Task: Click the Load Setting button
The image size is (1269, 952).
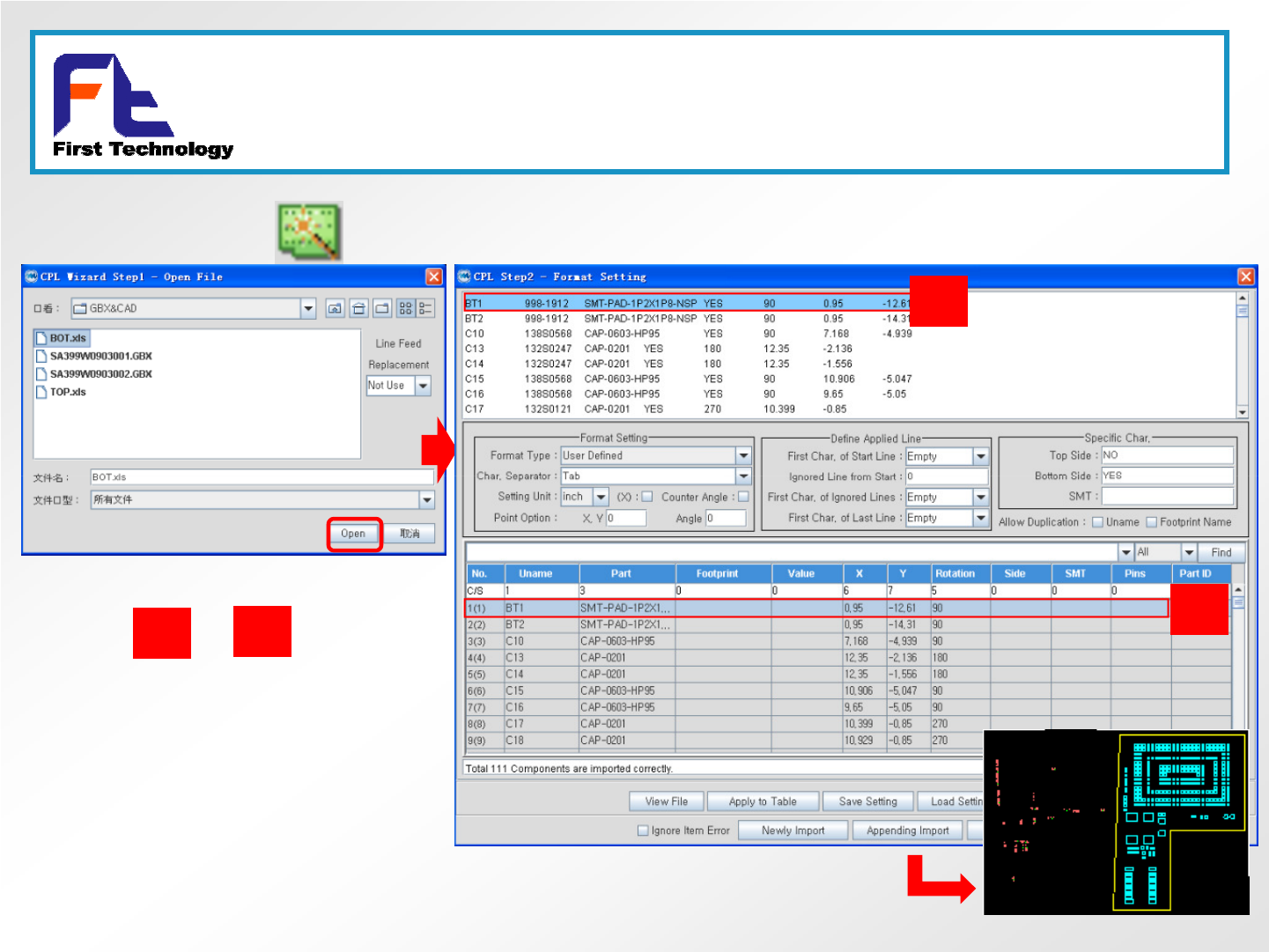Action: (x=951, y=801)
